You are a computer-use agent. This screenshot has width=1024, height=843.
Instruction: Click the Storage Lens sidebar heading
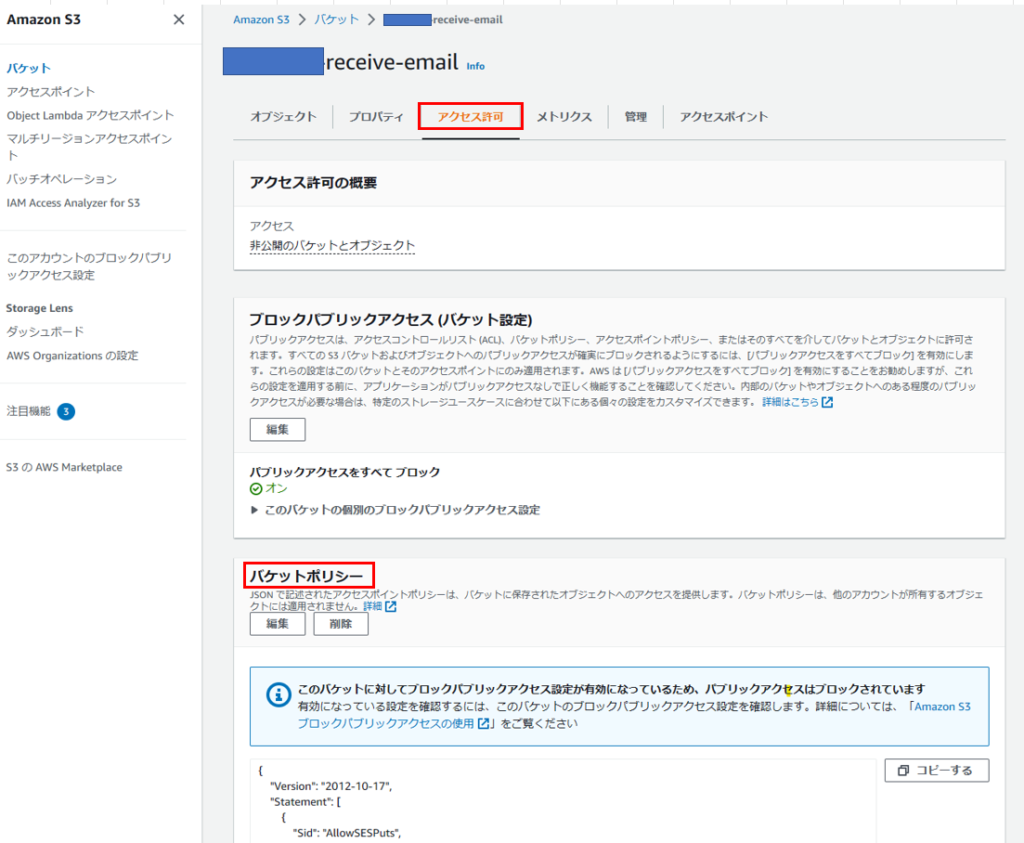click(x=40, y=308)
